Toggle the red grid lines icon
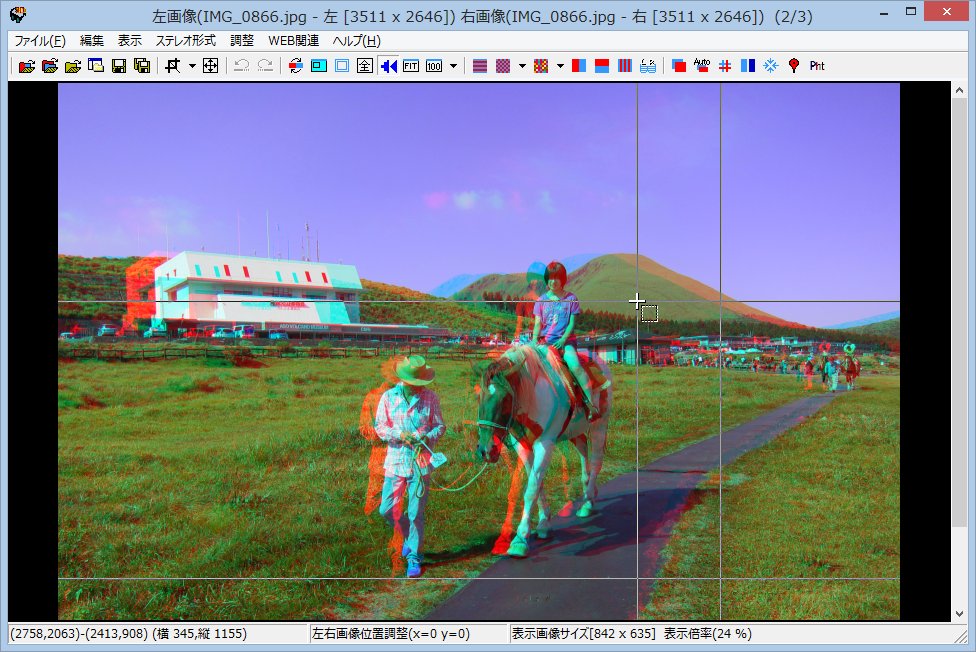976x652 pixels. [725, 66]
